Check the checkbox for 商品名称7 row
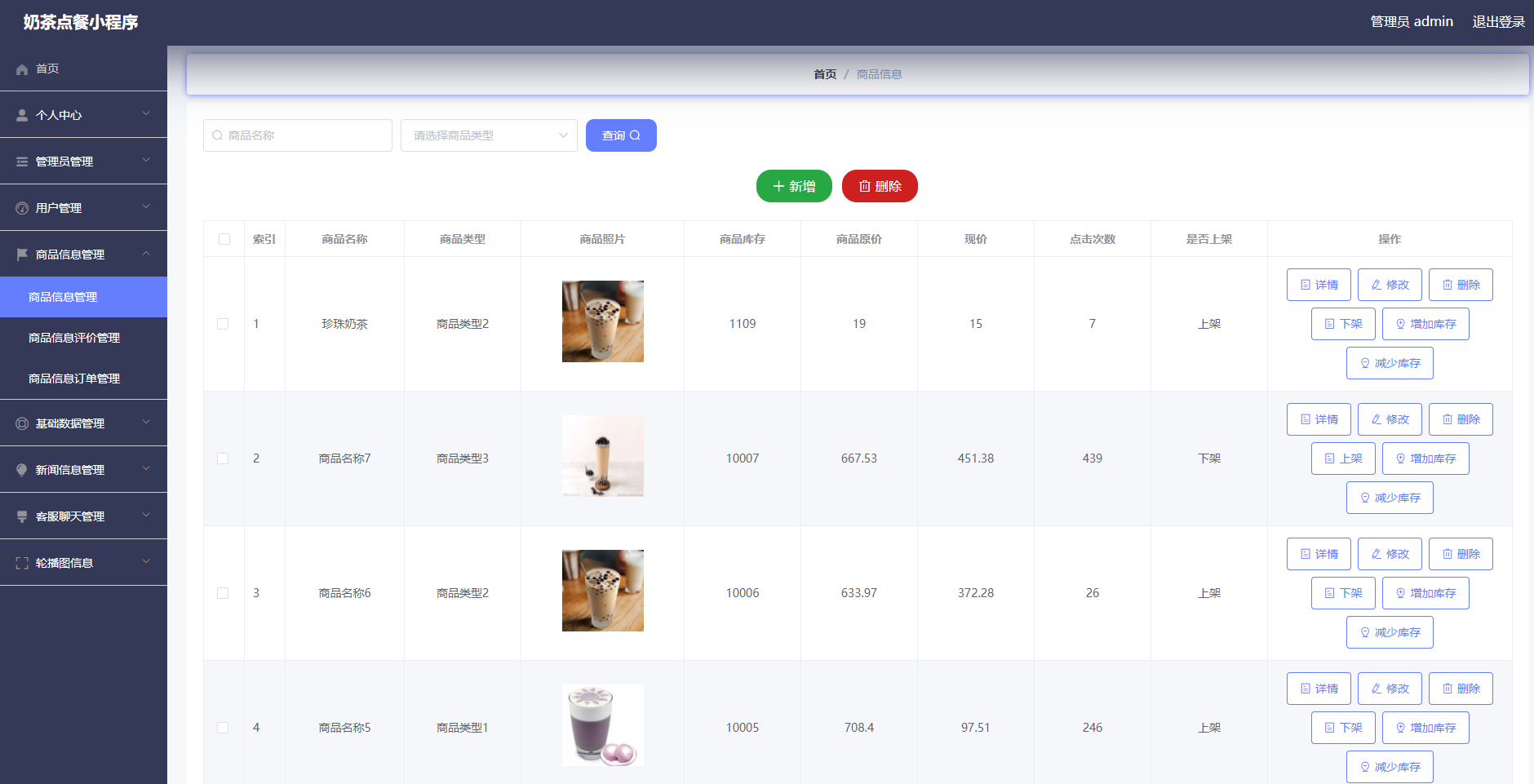This screenshot has width=1534, height=784. pyautogui.click(x=223, y=458)
